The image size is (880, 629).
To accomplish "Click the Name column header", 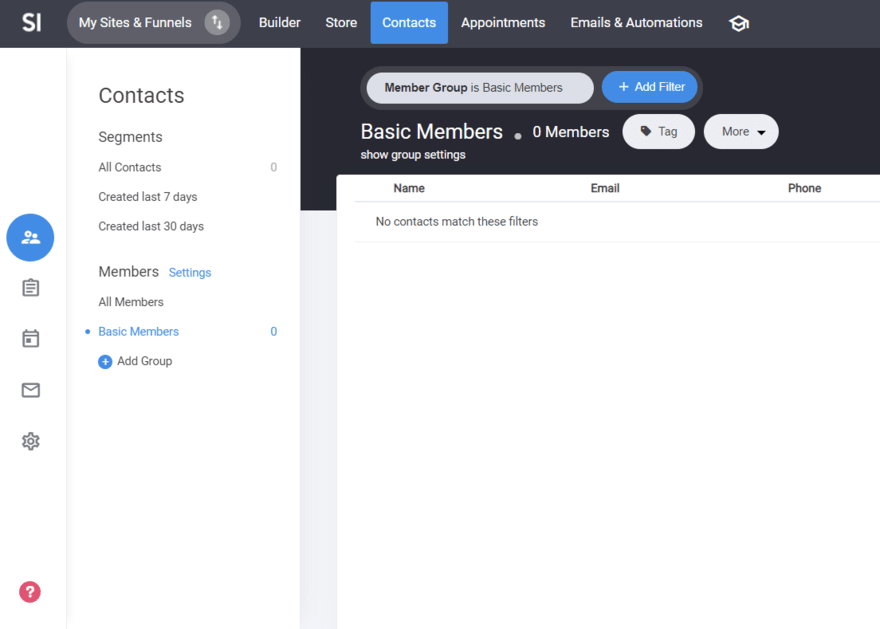I will pos(409,189).
